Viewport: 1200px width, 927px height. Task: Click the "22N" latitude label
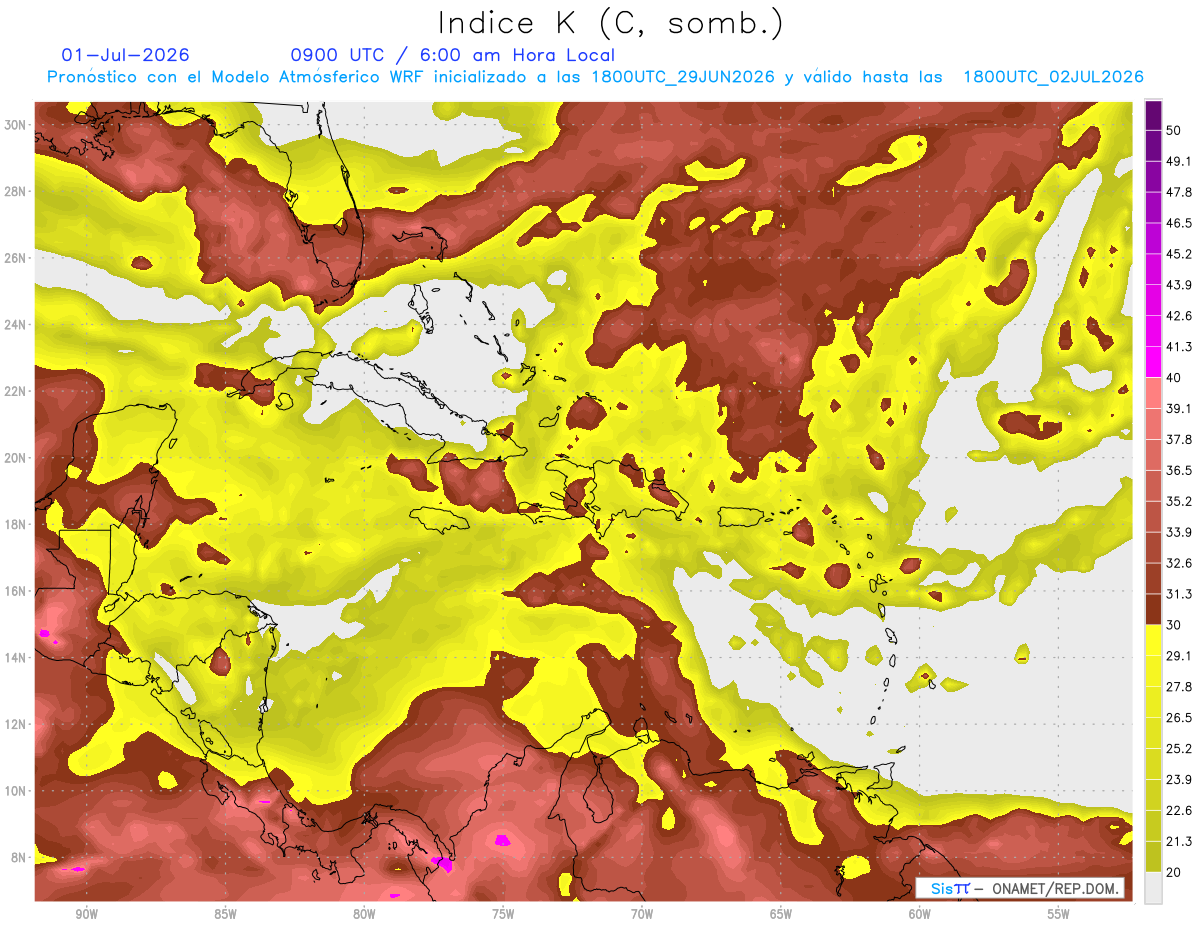[17, 391]
